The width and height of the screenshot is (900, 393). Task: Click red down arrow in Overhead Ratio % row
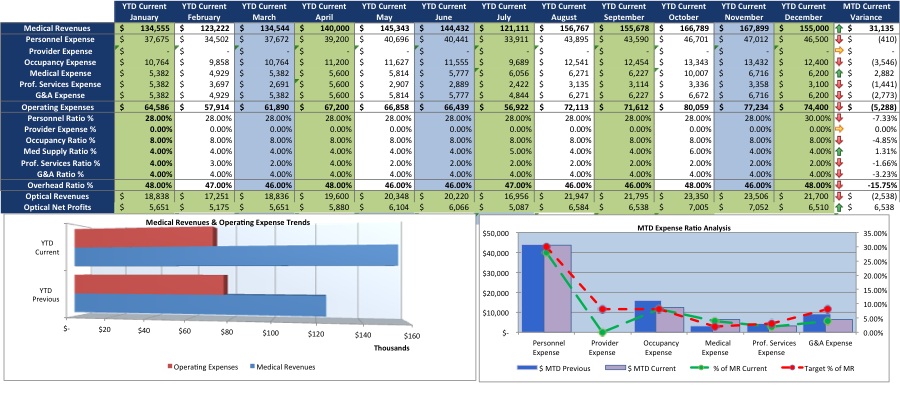coord(839,185)
